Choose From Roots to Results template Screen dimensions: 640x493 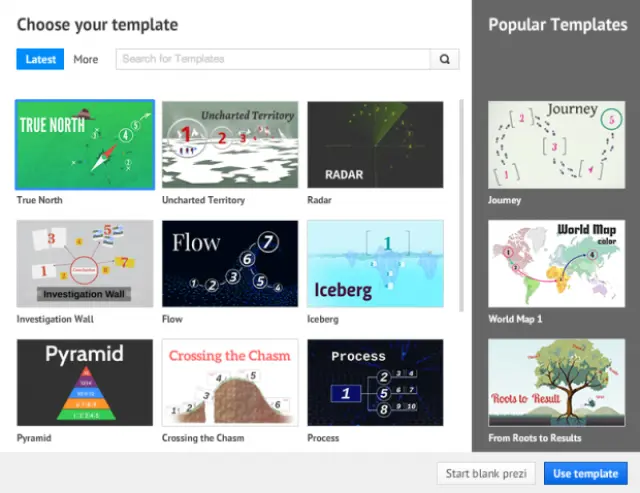pyautogui.click(x=556, y=383)
